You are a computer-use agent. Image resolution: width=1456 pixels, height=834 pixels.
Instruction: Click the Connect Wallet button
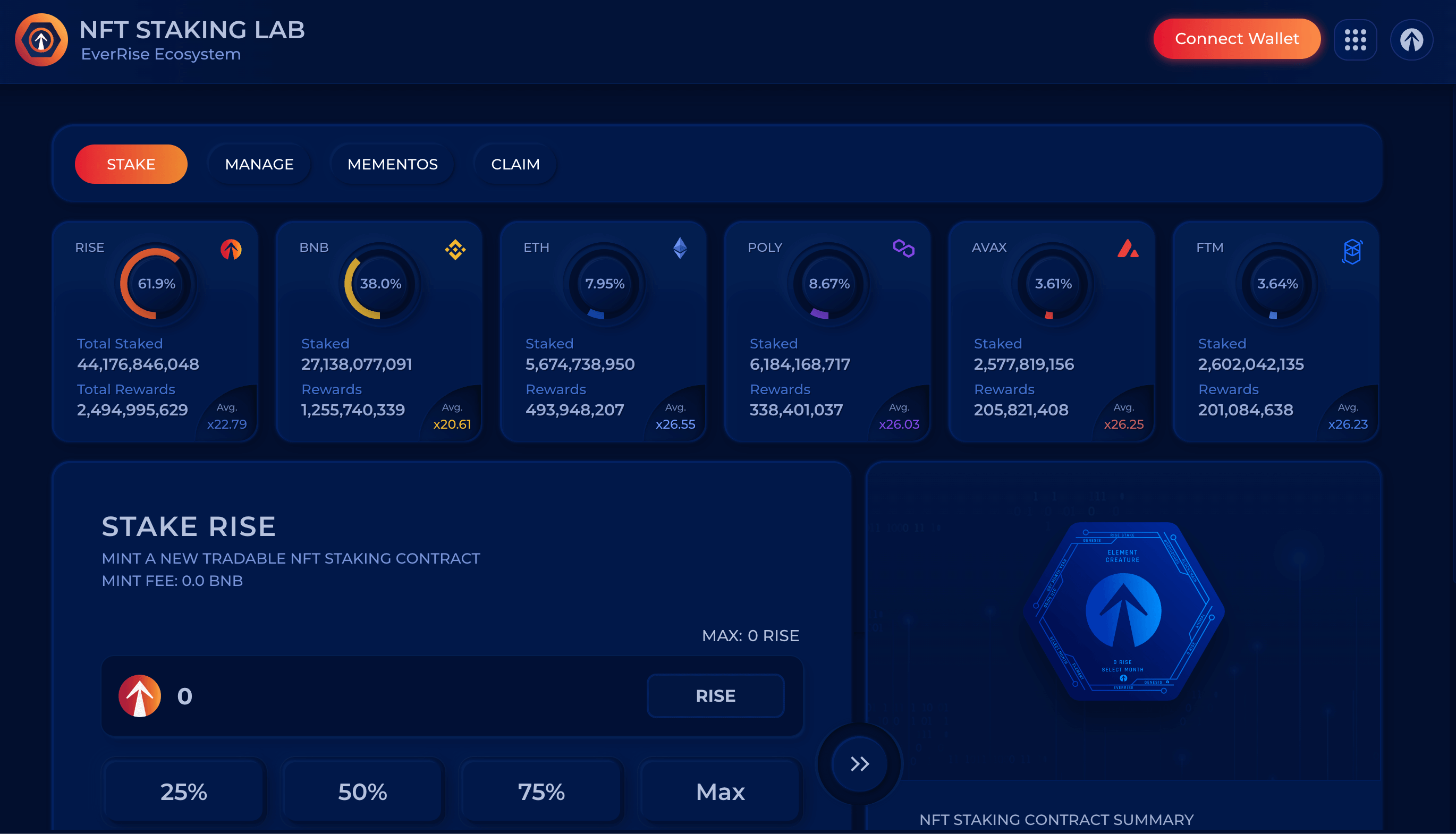coord(1237,39)
